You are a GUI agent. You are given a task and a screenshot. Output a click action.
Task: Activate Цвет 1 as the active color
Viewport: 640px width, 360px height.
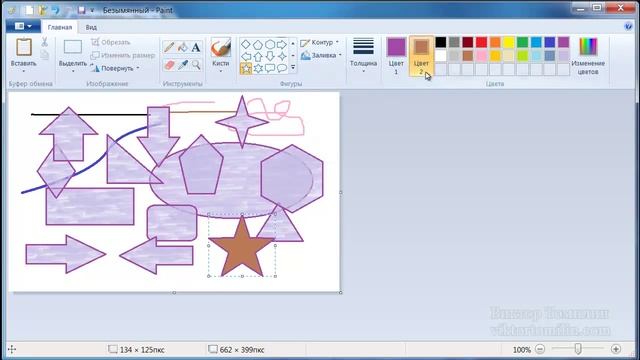396,56
